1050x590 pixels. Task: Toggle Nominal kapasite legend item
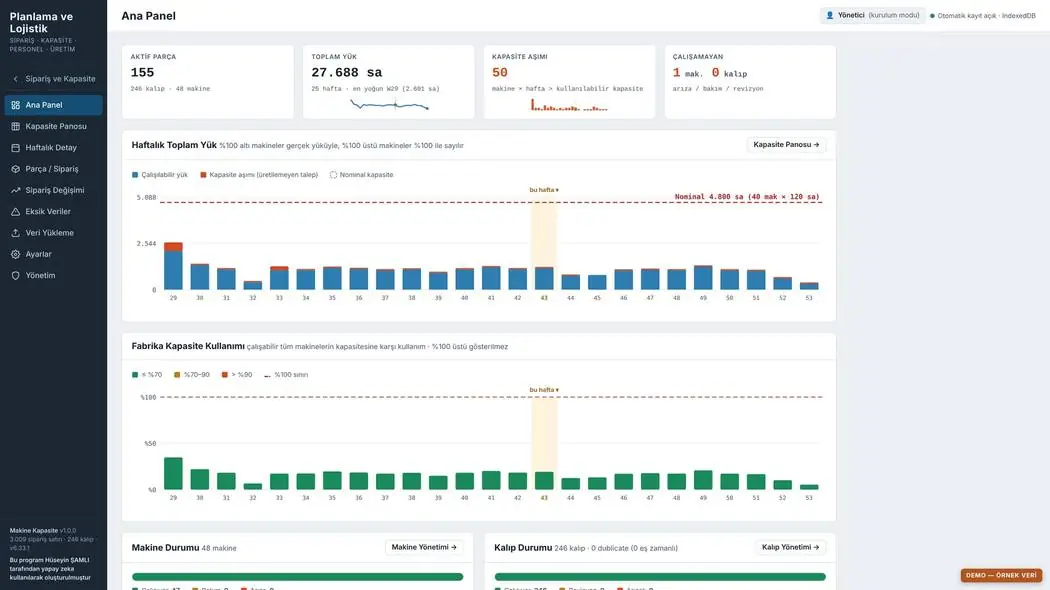point(361,175)
